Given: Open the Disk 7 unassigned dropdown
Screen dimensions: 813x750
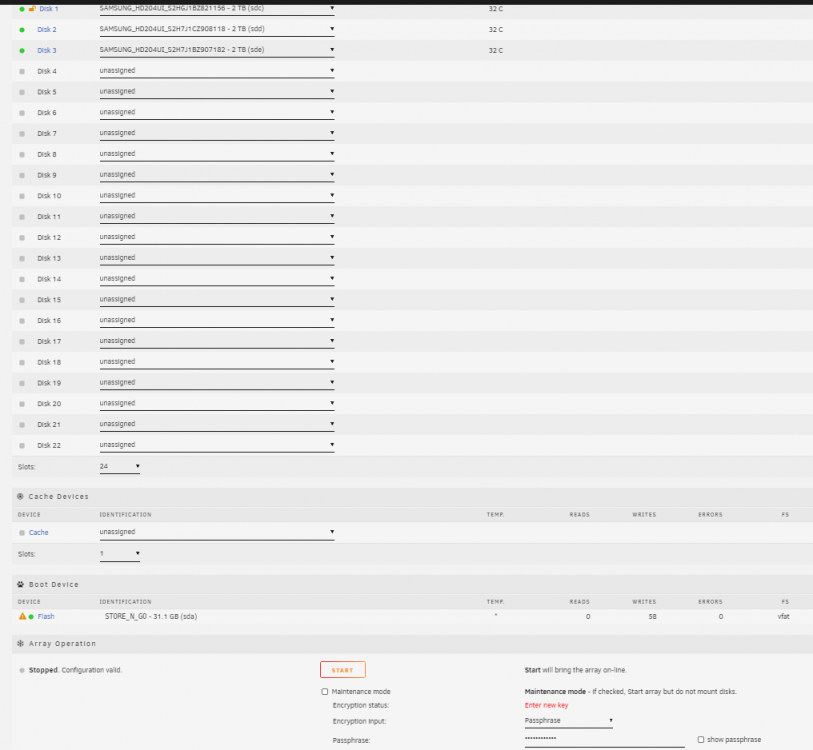Looking at the screenshot, I should click(x=217, y=133).
